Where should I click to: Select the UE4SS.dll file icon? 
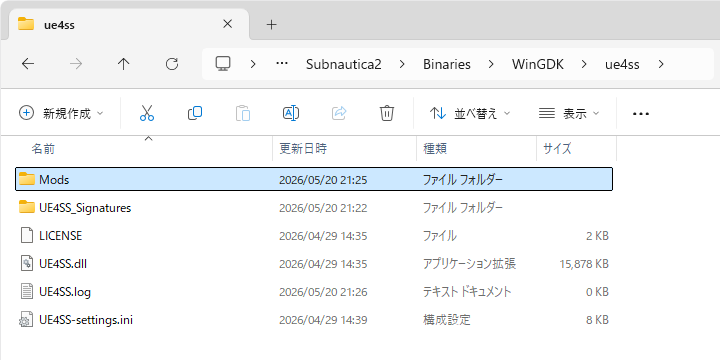click(x=27, y=264)
